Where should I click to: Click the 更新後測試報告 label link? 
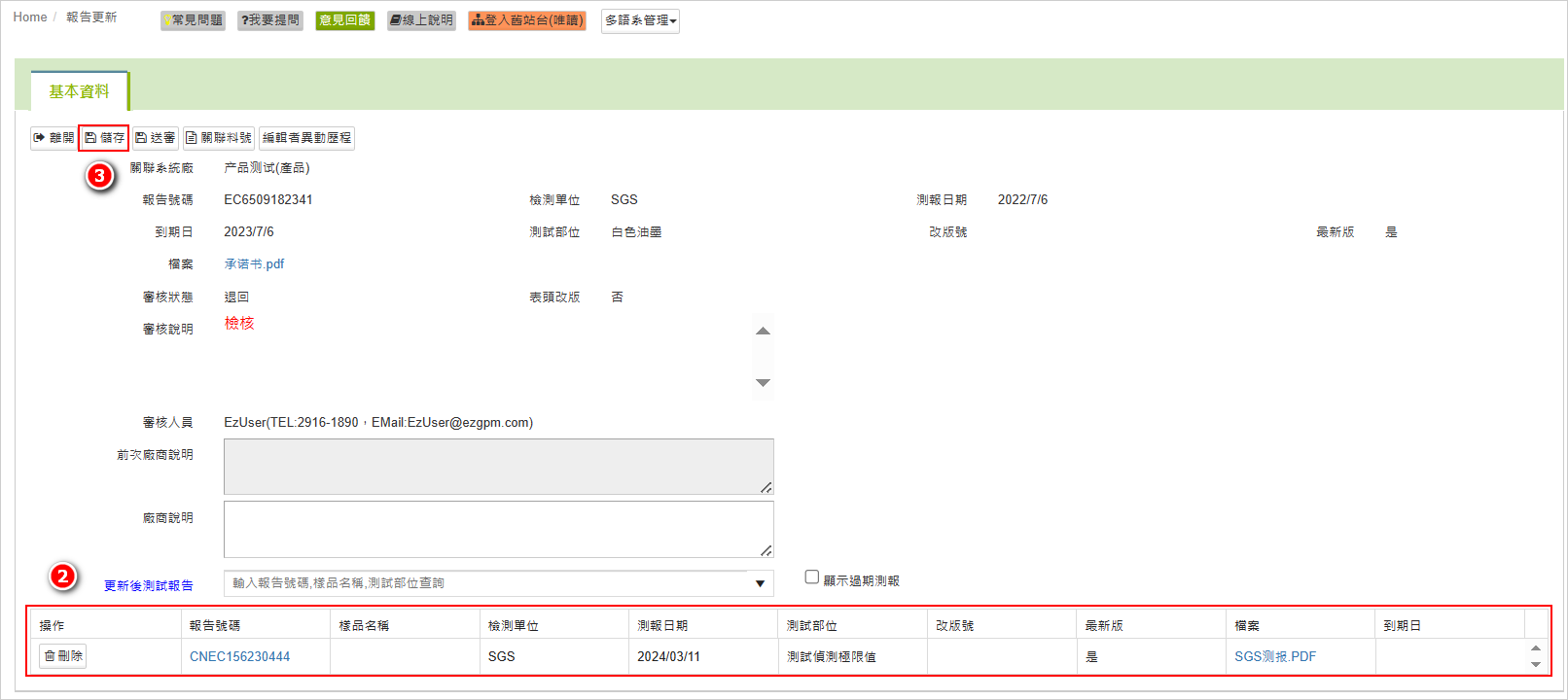[x=149, y=585]
